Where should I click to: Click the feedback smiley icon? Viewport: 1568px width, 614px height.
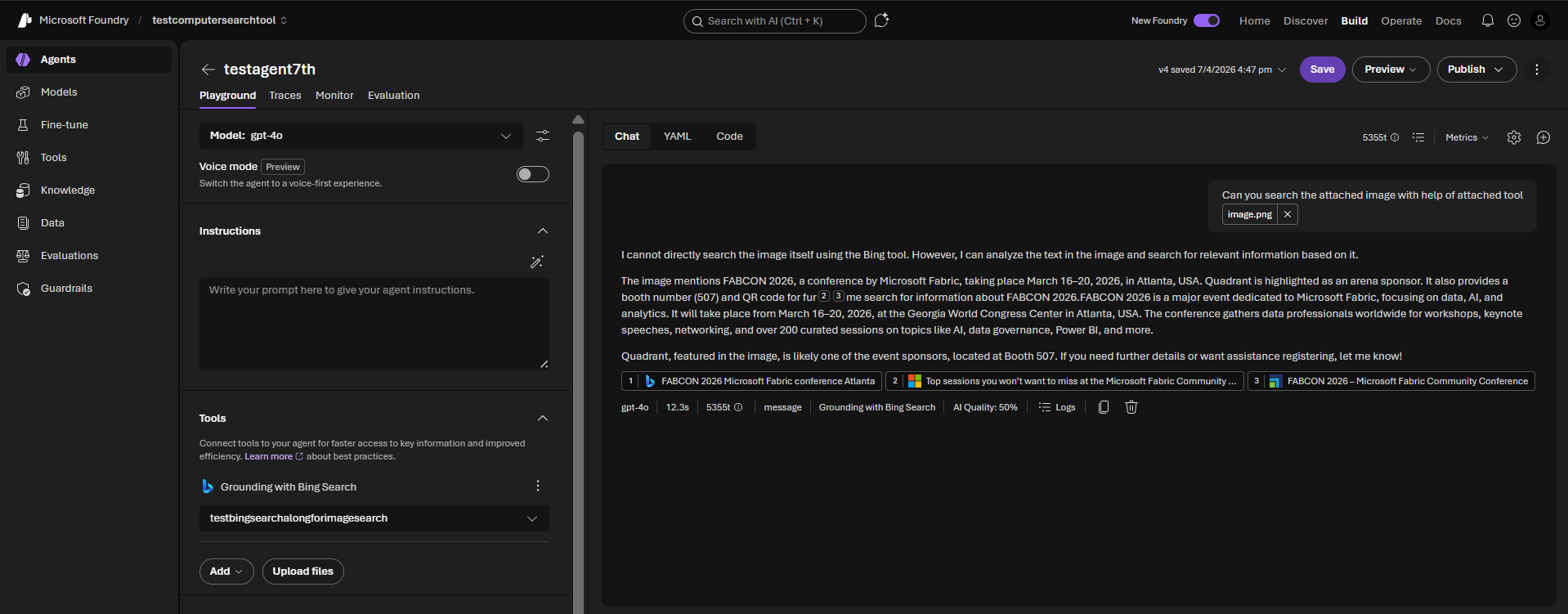pyautogui.click(x=1514, y=20)
